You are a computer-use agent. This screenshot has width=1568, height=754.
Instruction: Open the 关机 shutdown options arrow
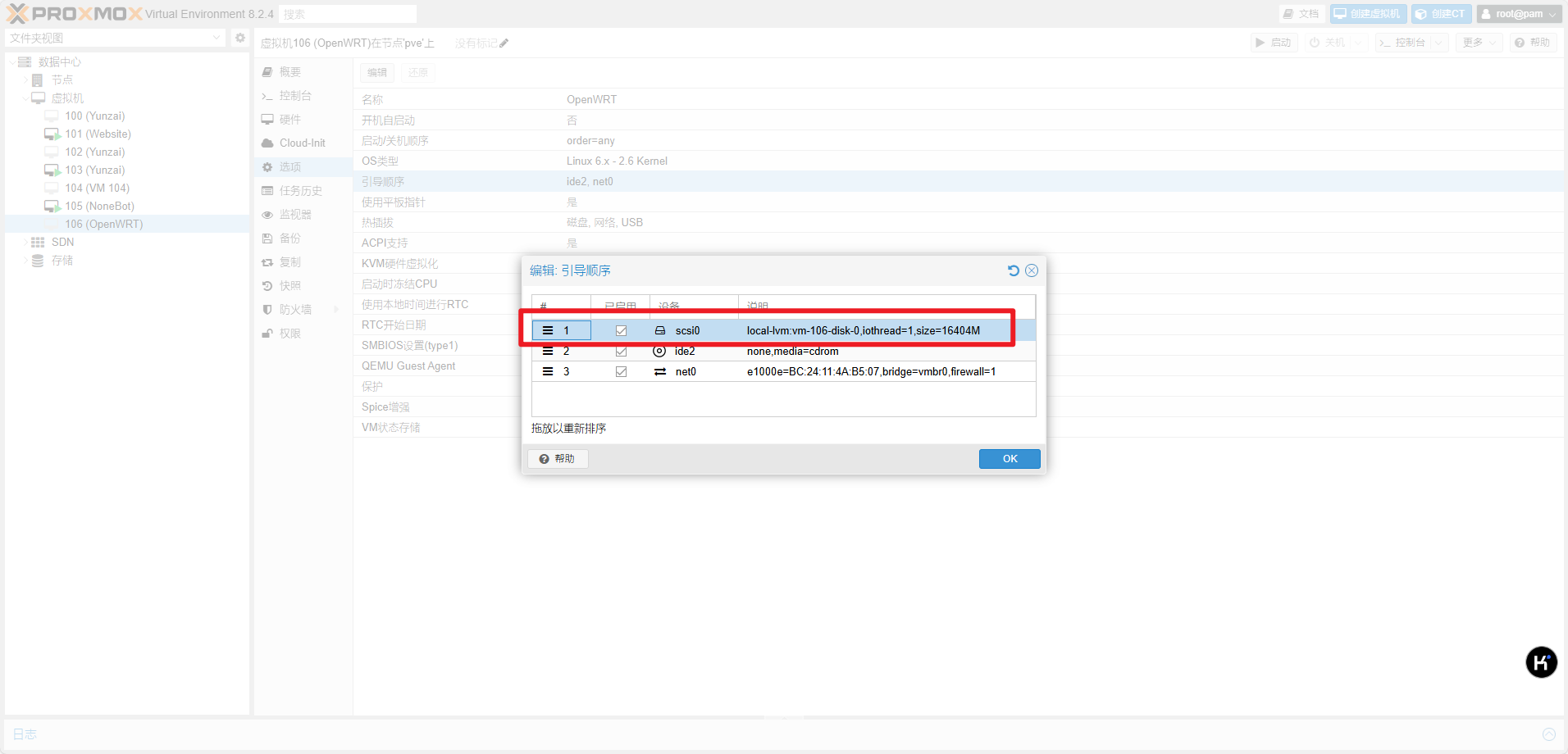click(x=1359, y=43)
